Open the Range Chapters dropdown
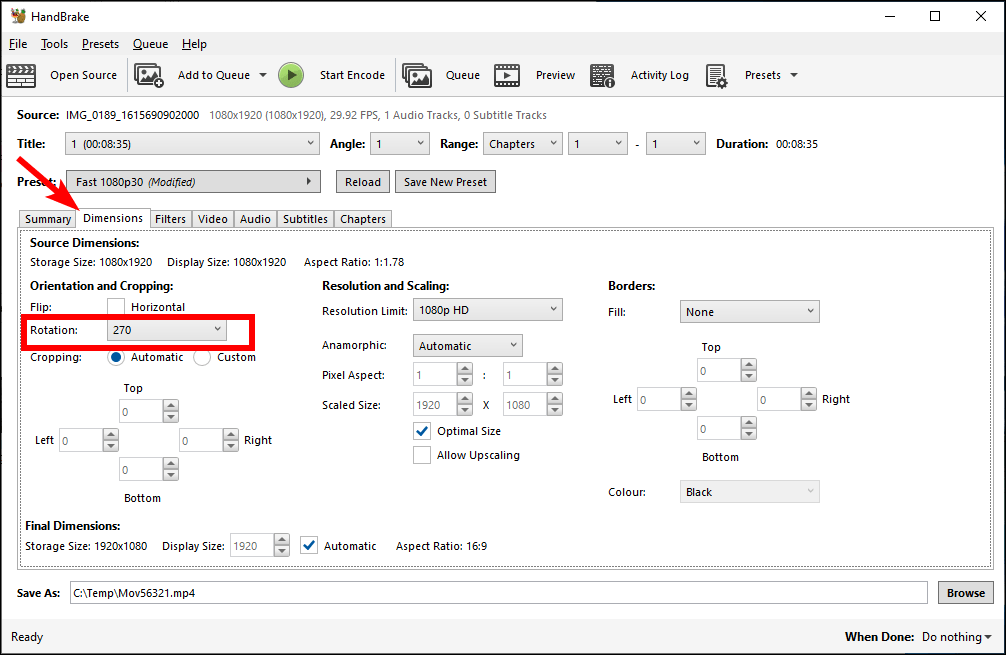Screen dimensions: 1006x655 523,144
